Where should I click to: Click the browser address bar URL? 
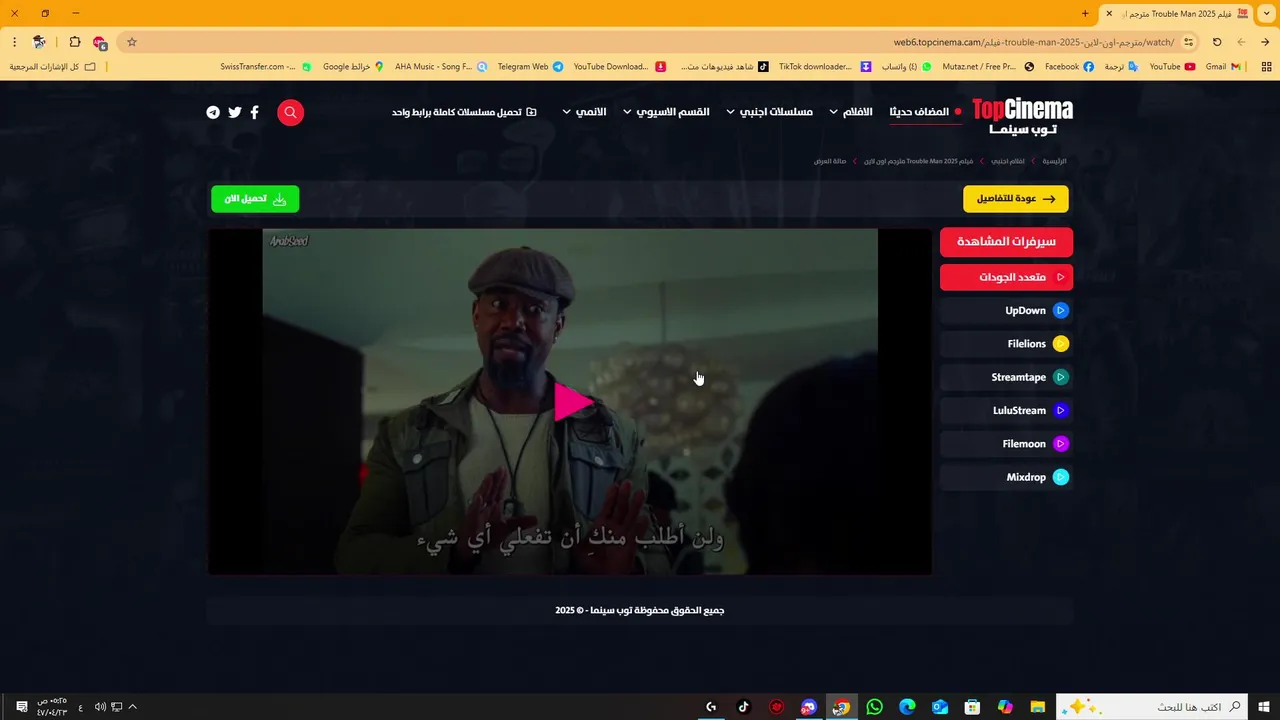(x=1034, y=42)
